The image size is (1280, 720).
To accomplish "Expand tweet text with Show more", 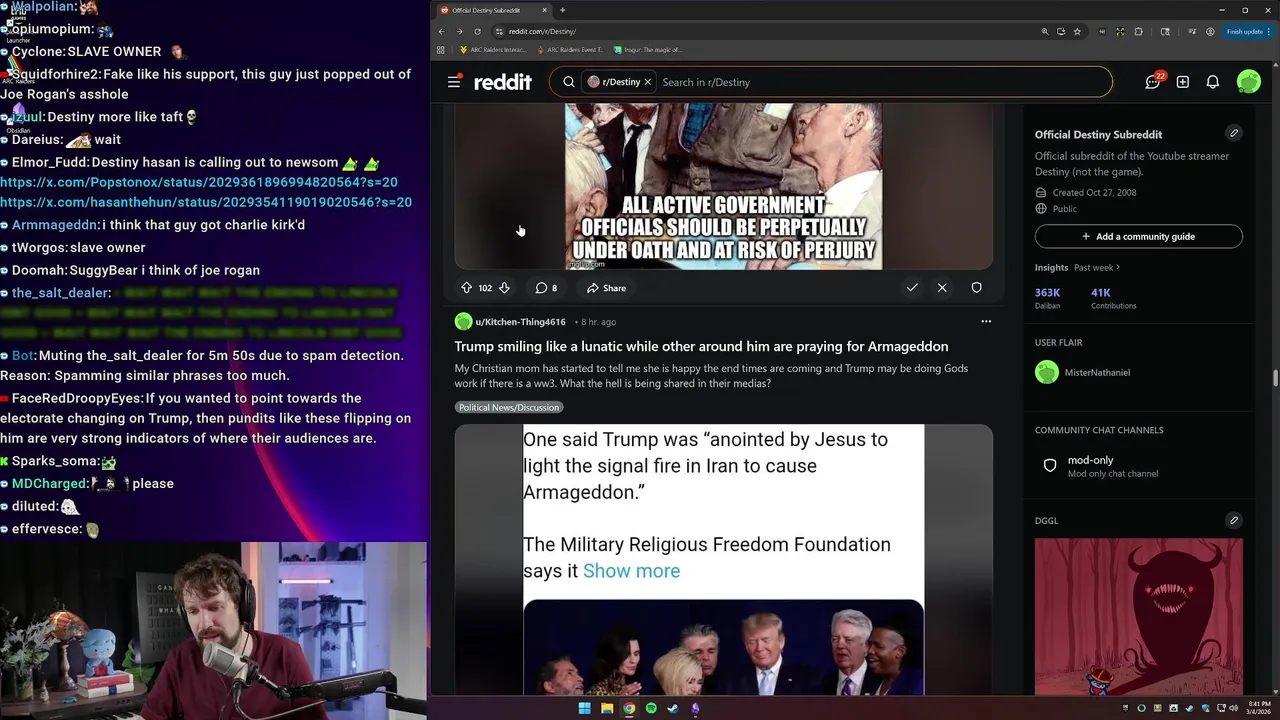I will click(x=631, y=571).
